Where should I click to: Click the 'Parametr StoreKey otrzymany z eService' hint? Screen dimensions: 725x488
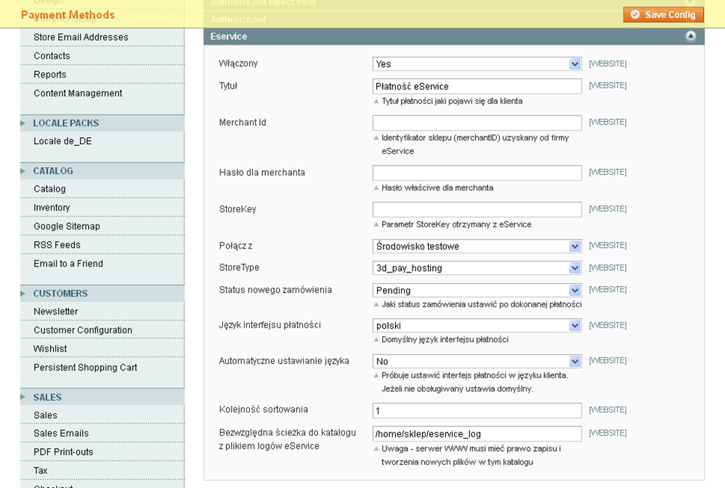[x=456, y=224]
